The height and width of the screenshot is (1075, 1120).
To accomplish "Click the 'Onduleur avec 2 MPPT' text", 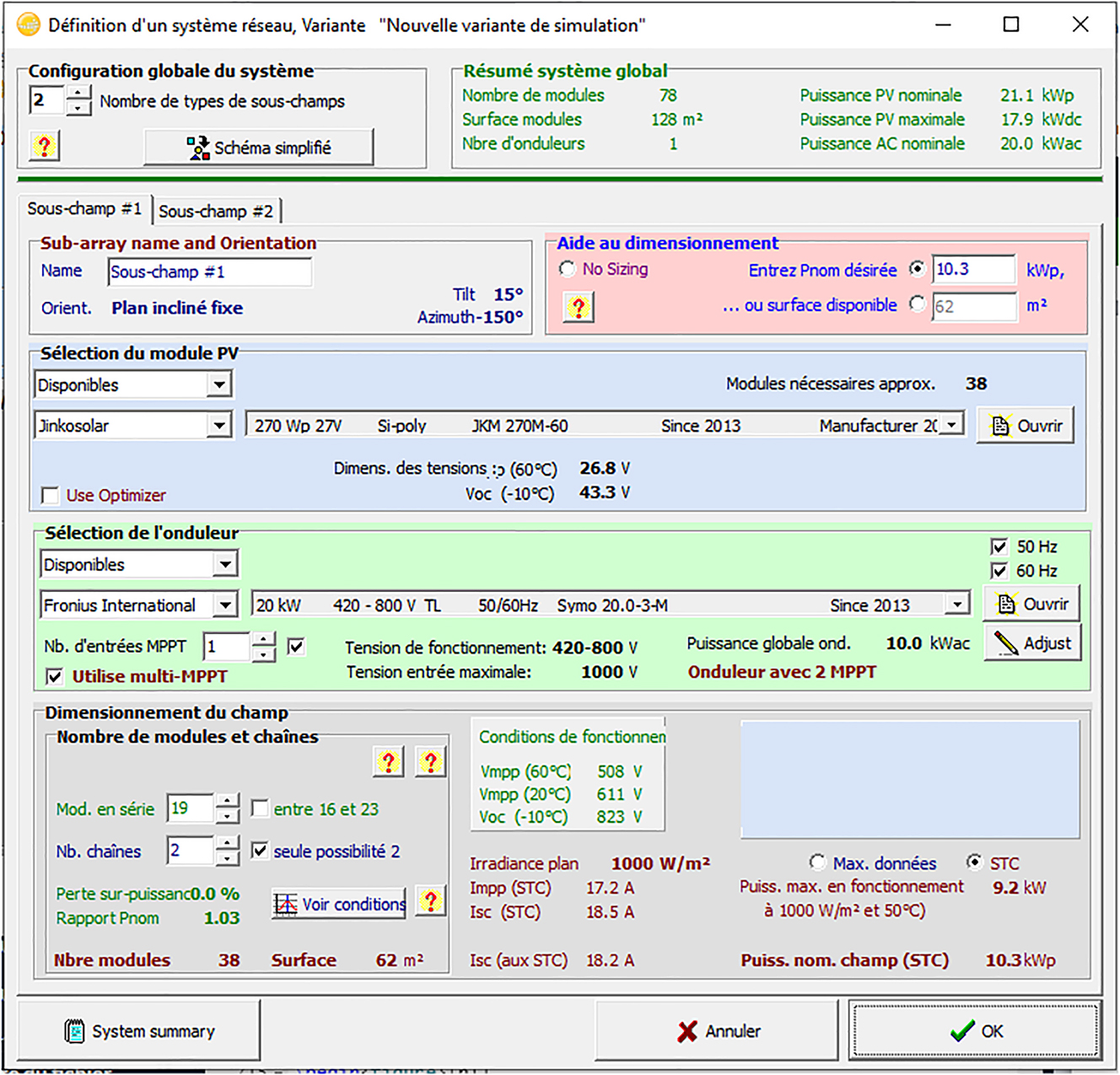I will click(782, 672).
